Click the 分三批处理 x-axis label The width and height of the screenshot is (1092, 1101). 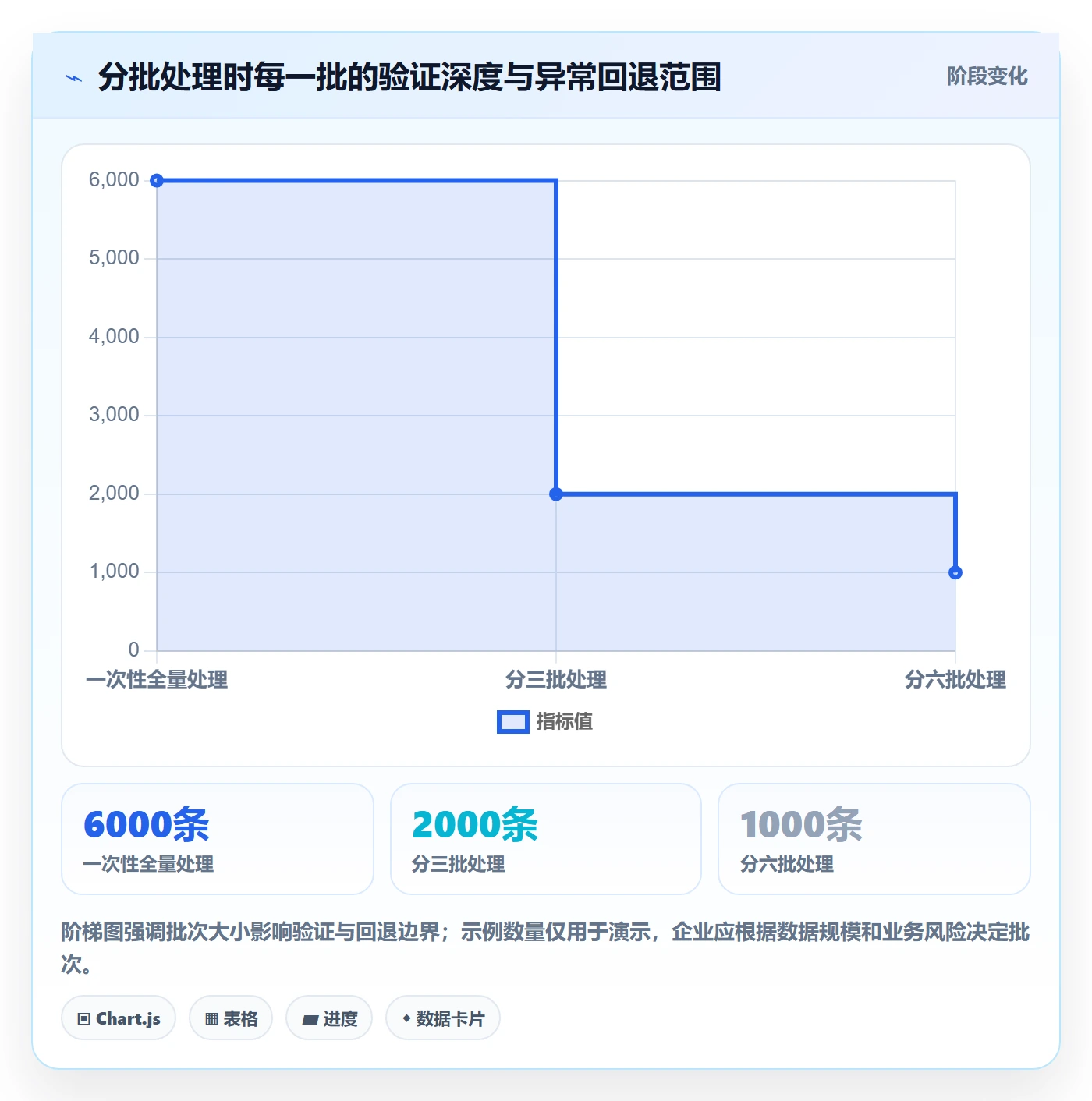(556, 680)
